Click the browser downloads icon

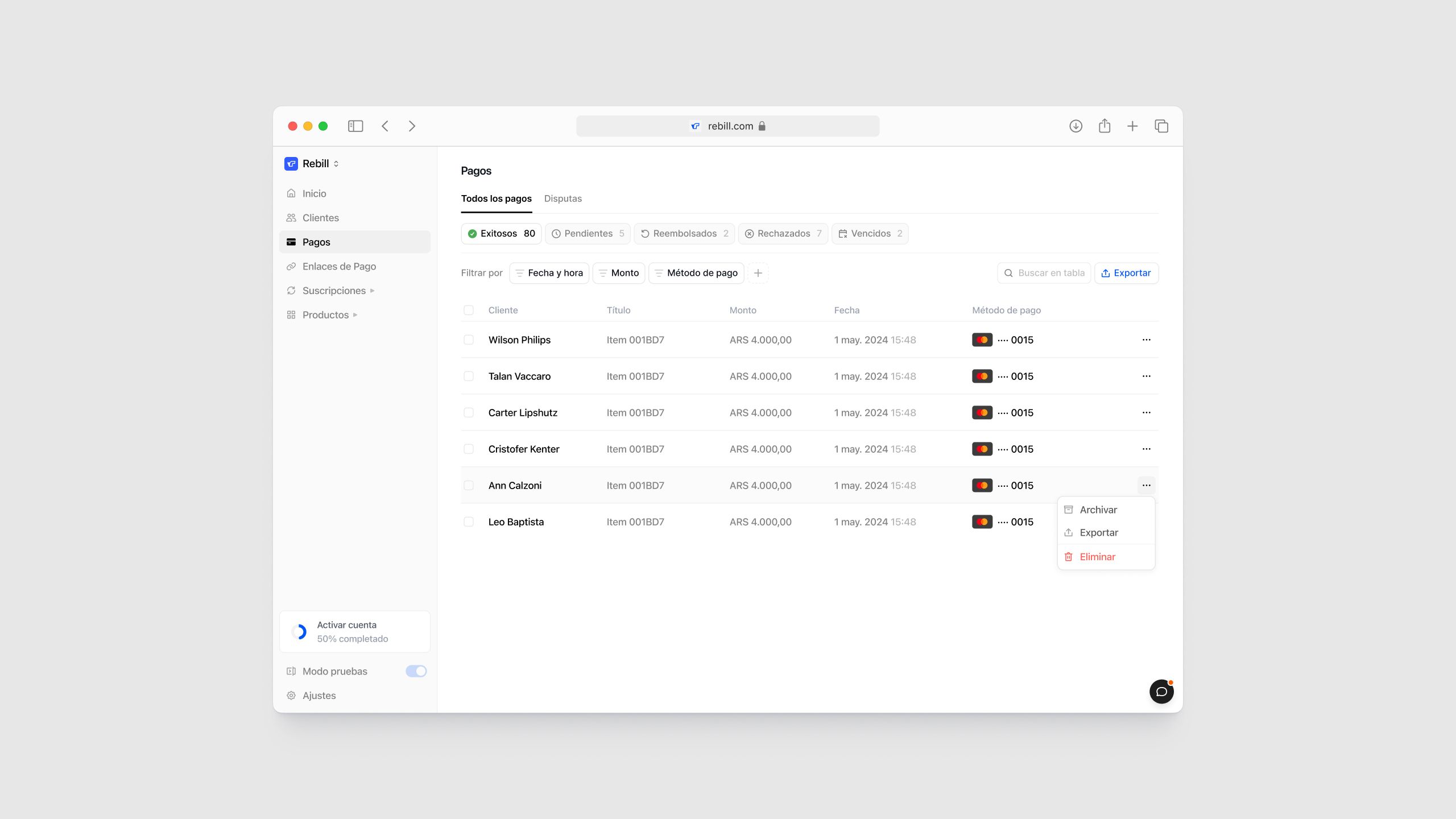pyautogui.click(x=1076, y=126)
